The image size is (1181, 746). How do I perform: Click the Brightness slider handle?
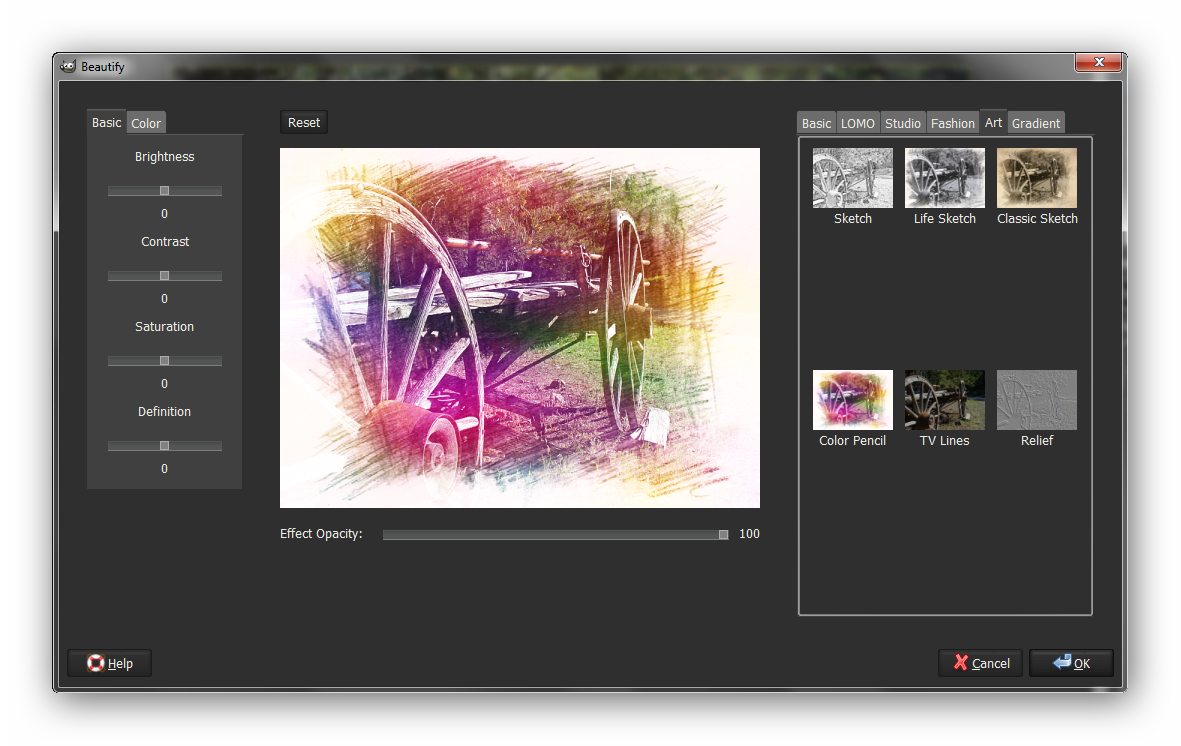[164, 191]
